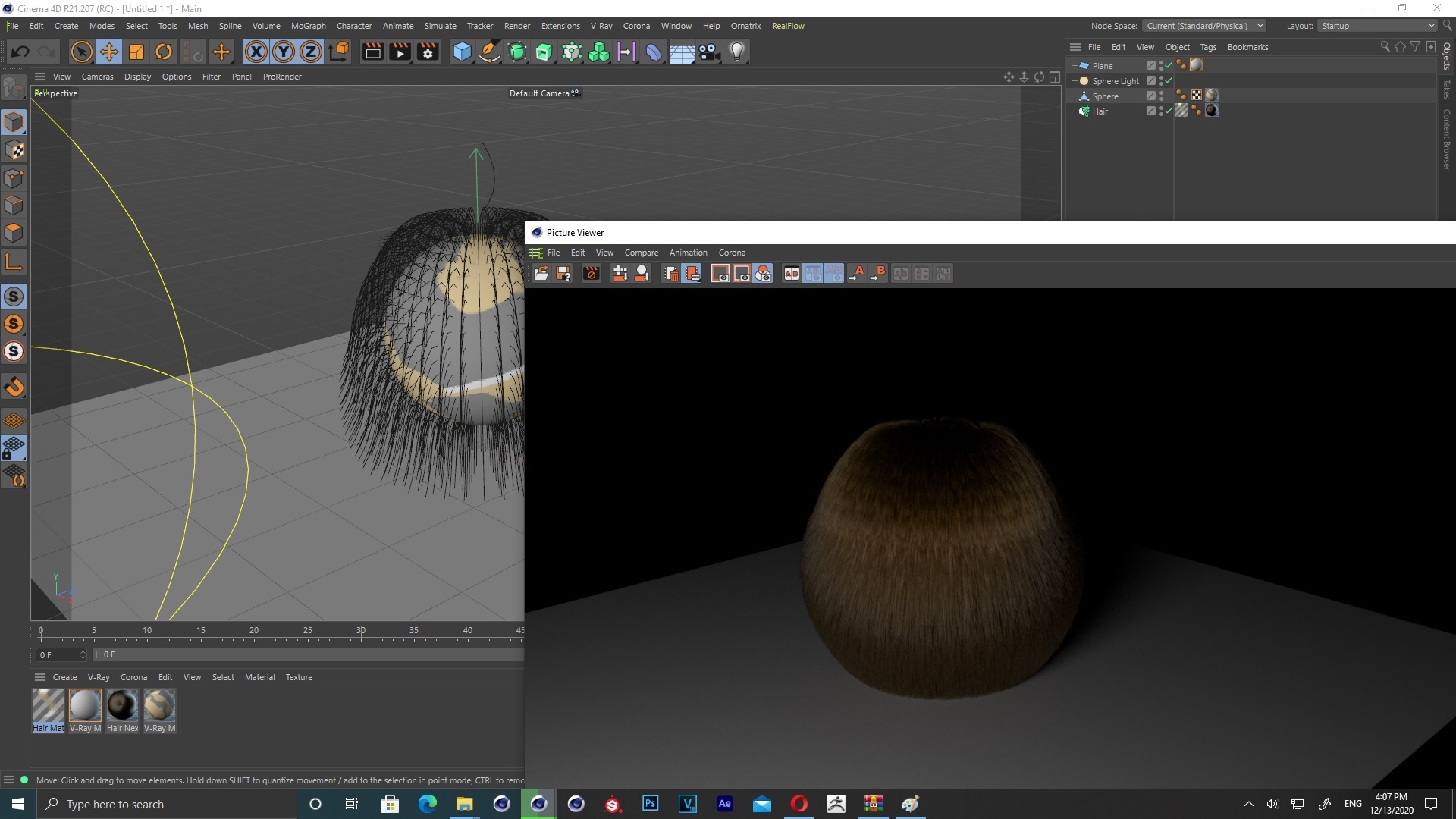Viewport: 1456px width, 819px height.
Task: Render to Picture Viewer
Action: 400,52
